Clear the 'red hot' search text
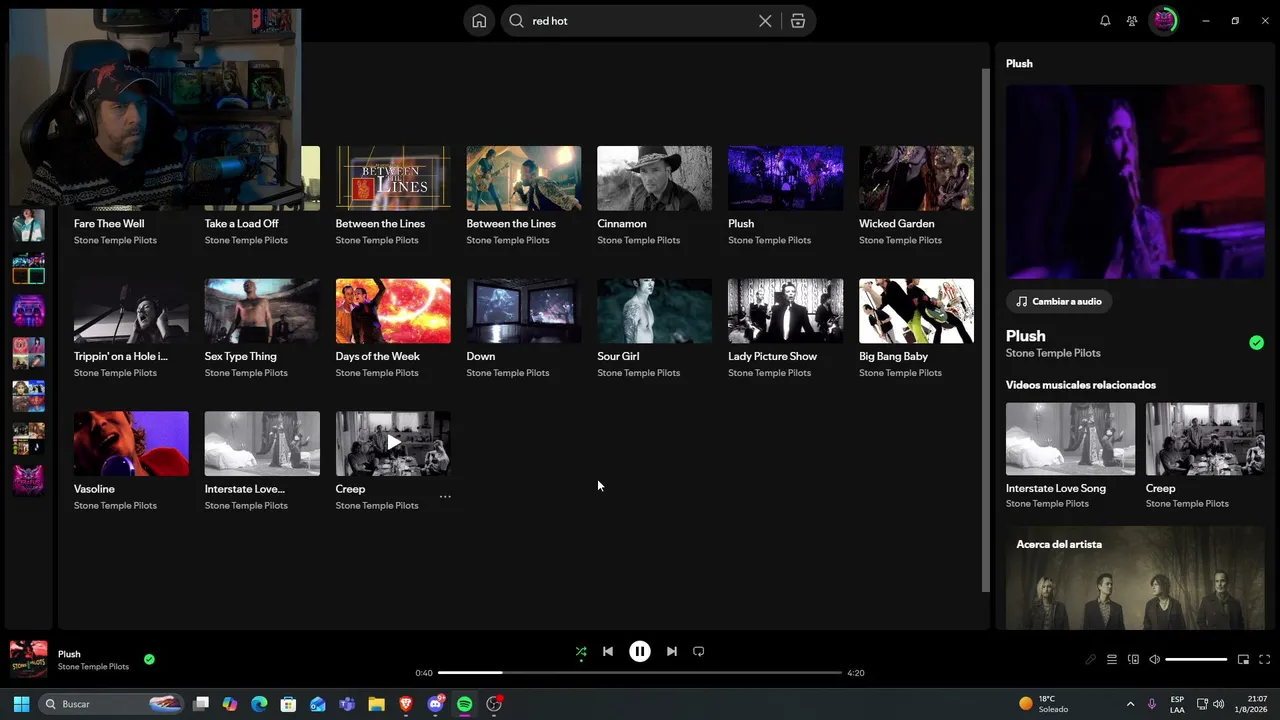Screen dimensions: 1280x720 tap(765, 21)
